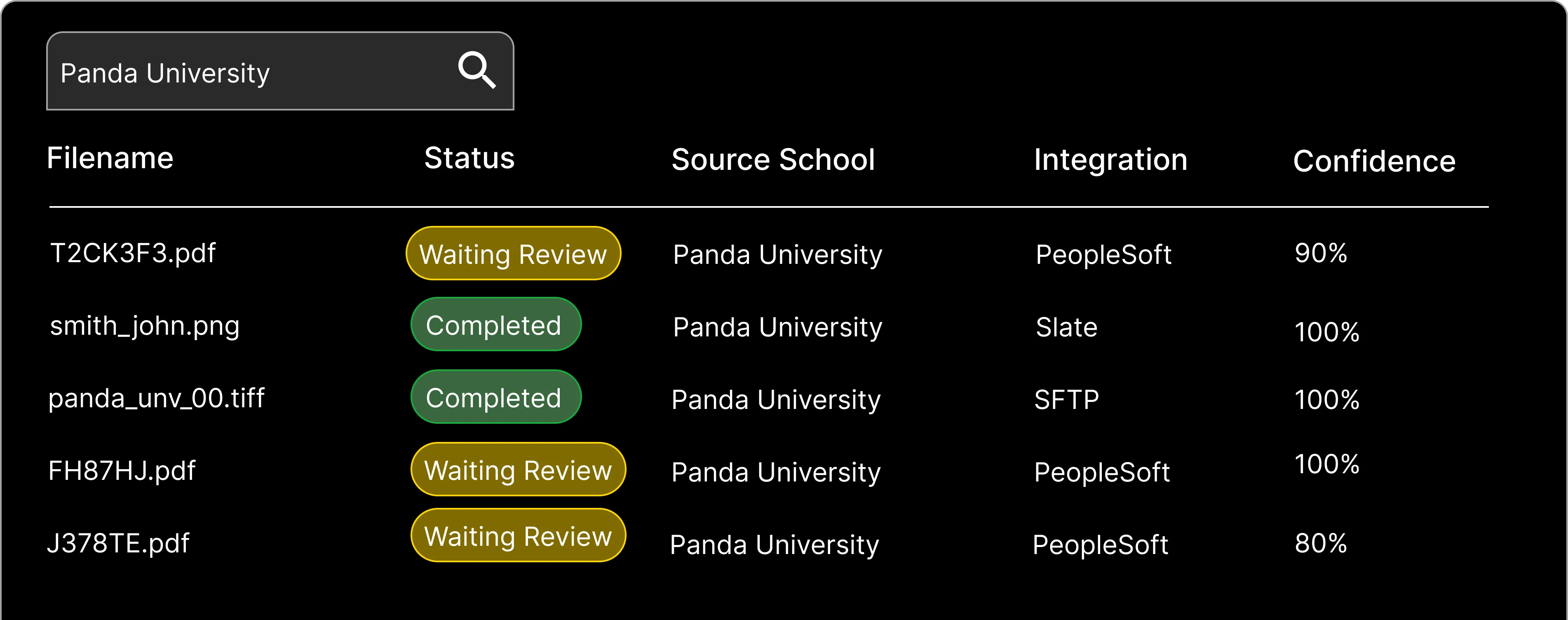Viewport: 1568px width, 620px height.
Task: Click the Waiting Review badge on FH87HJ.pdf
Action: click(518, 469)
